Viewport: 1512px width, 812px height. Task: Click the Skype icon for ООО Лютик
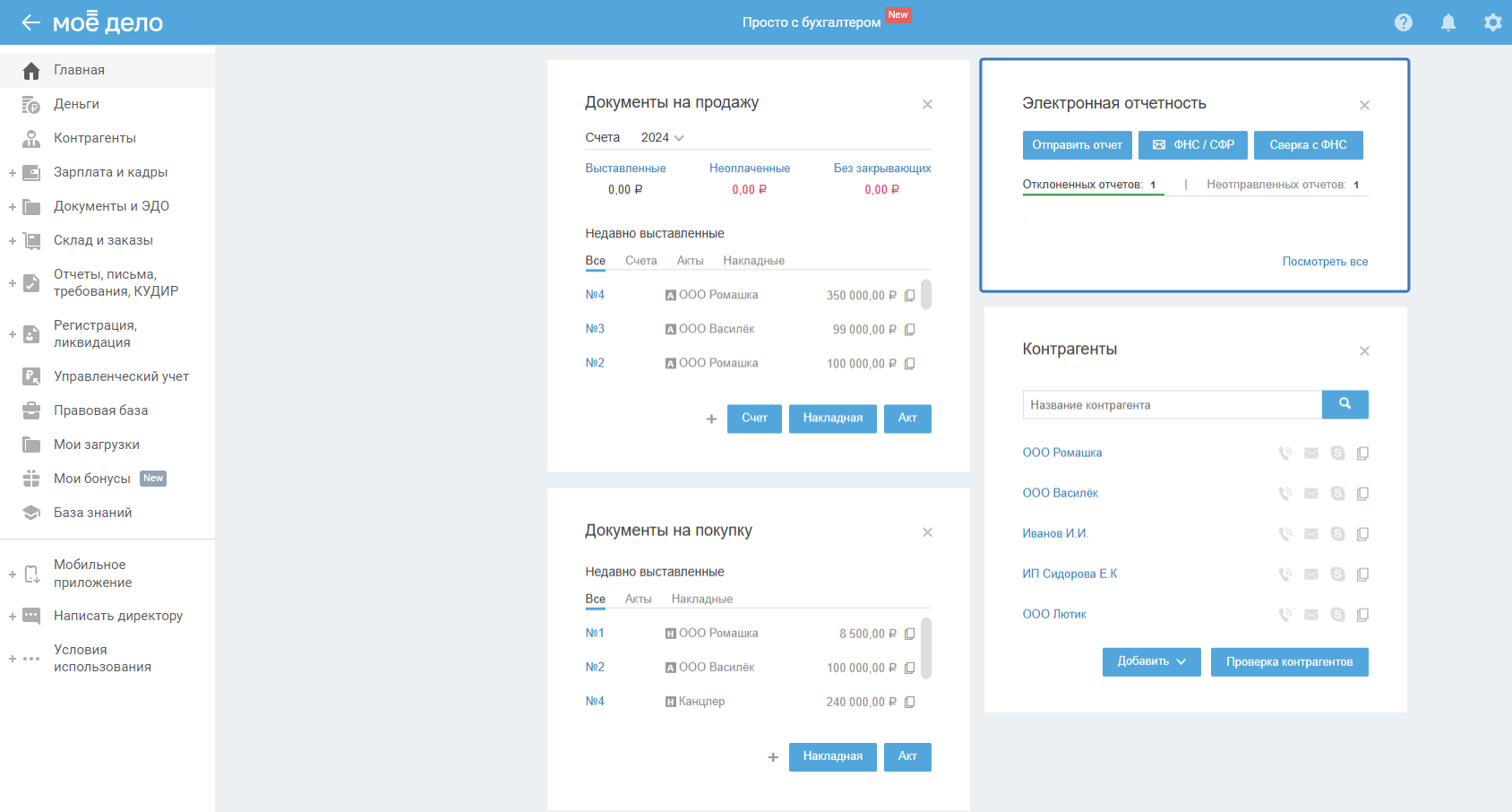(1337, 615)
